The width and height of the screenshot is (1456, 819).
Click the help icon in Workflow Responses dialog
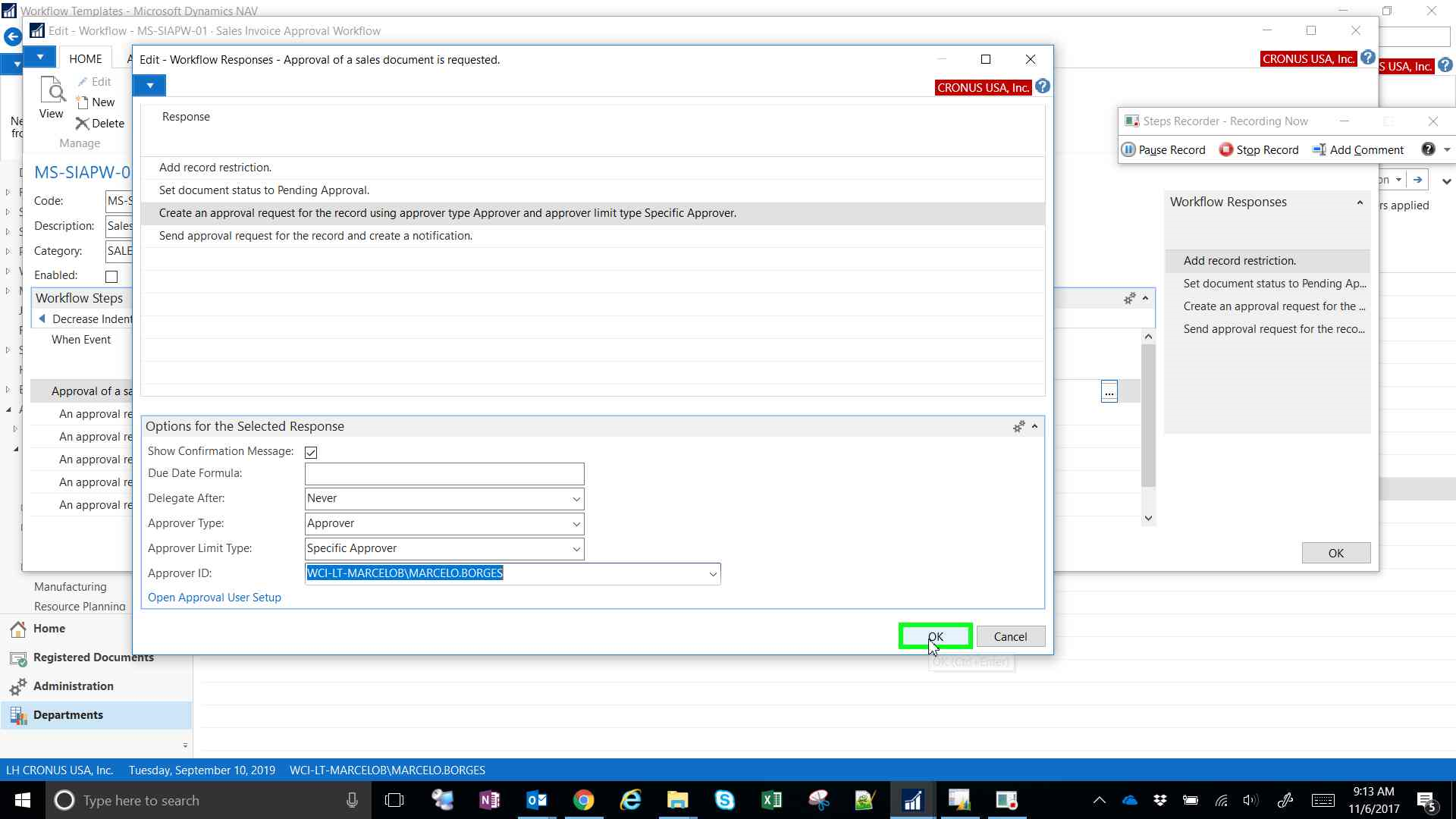pos(1043,86)
